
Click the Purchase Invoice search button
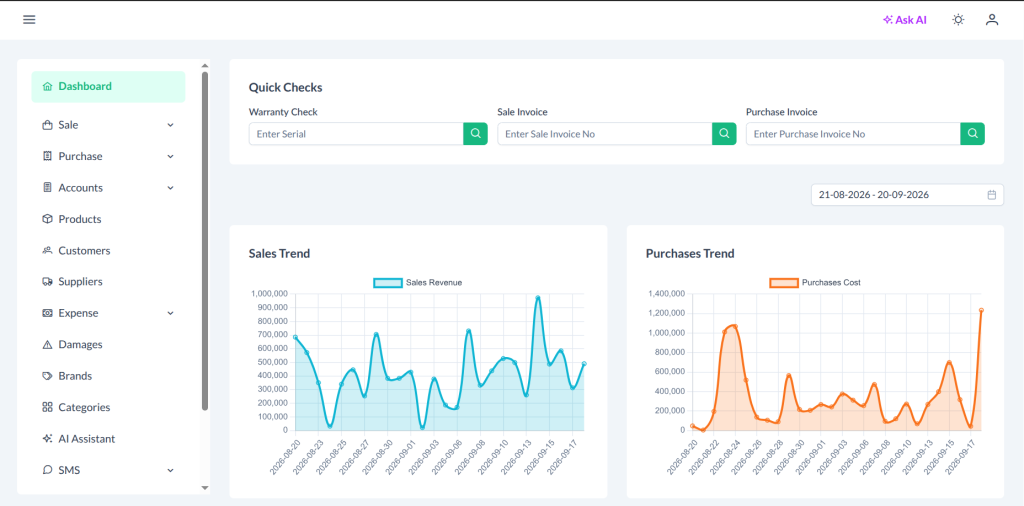tap(972, 133)
